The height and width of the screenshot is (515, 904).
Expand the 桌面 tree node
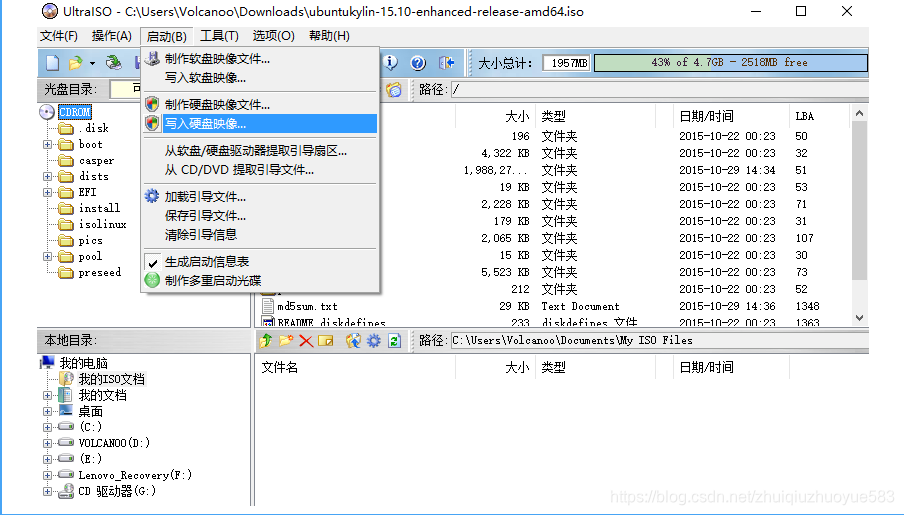pos(47,411)
